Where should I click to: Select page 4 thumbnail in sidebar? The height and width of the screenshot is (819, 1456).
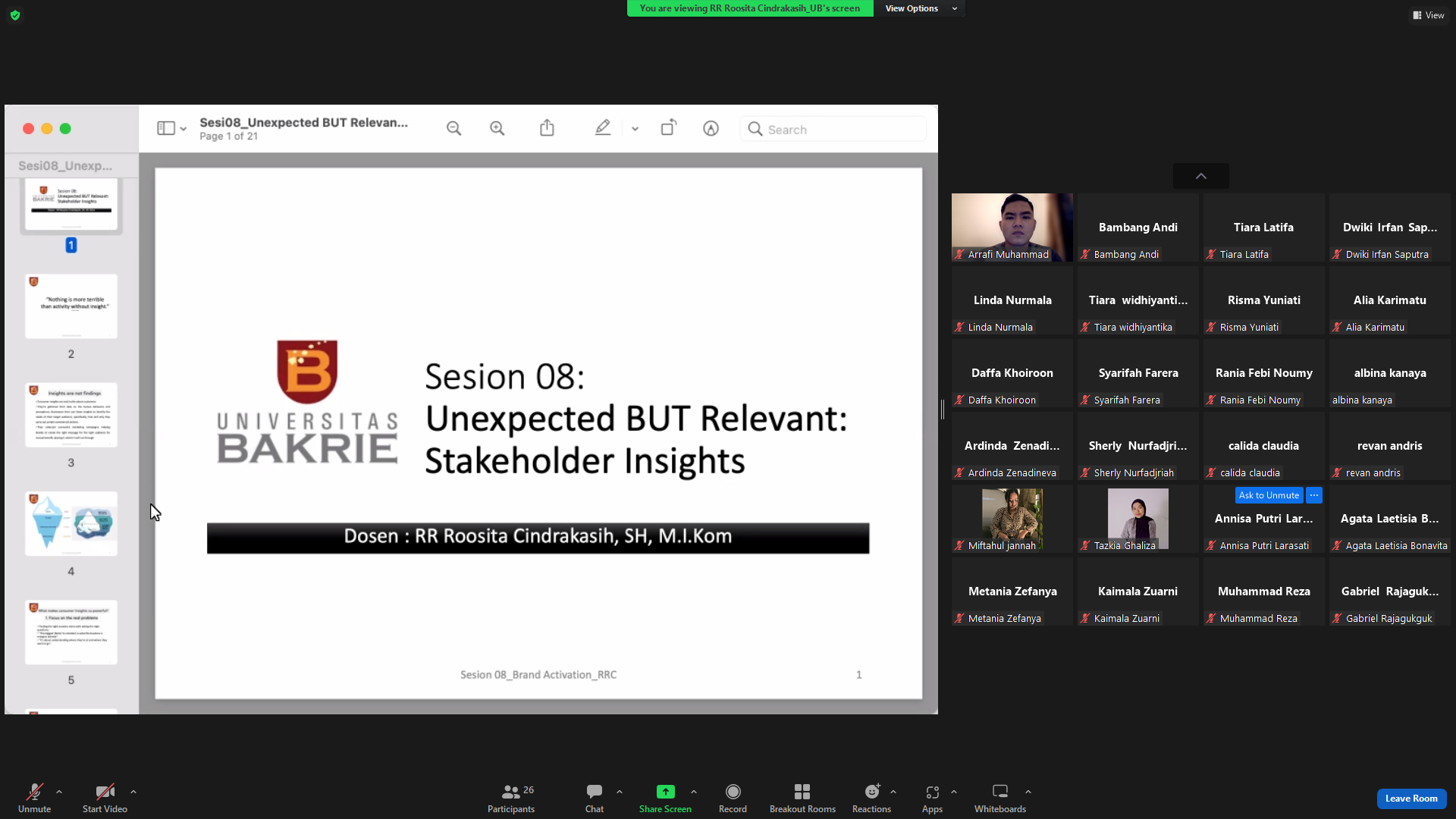click(71, 523)
